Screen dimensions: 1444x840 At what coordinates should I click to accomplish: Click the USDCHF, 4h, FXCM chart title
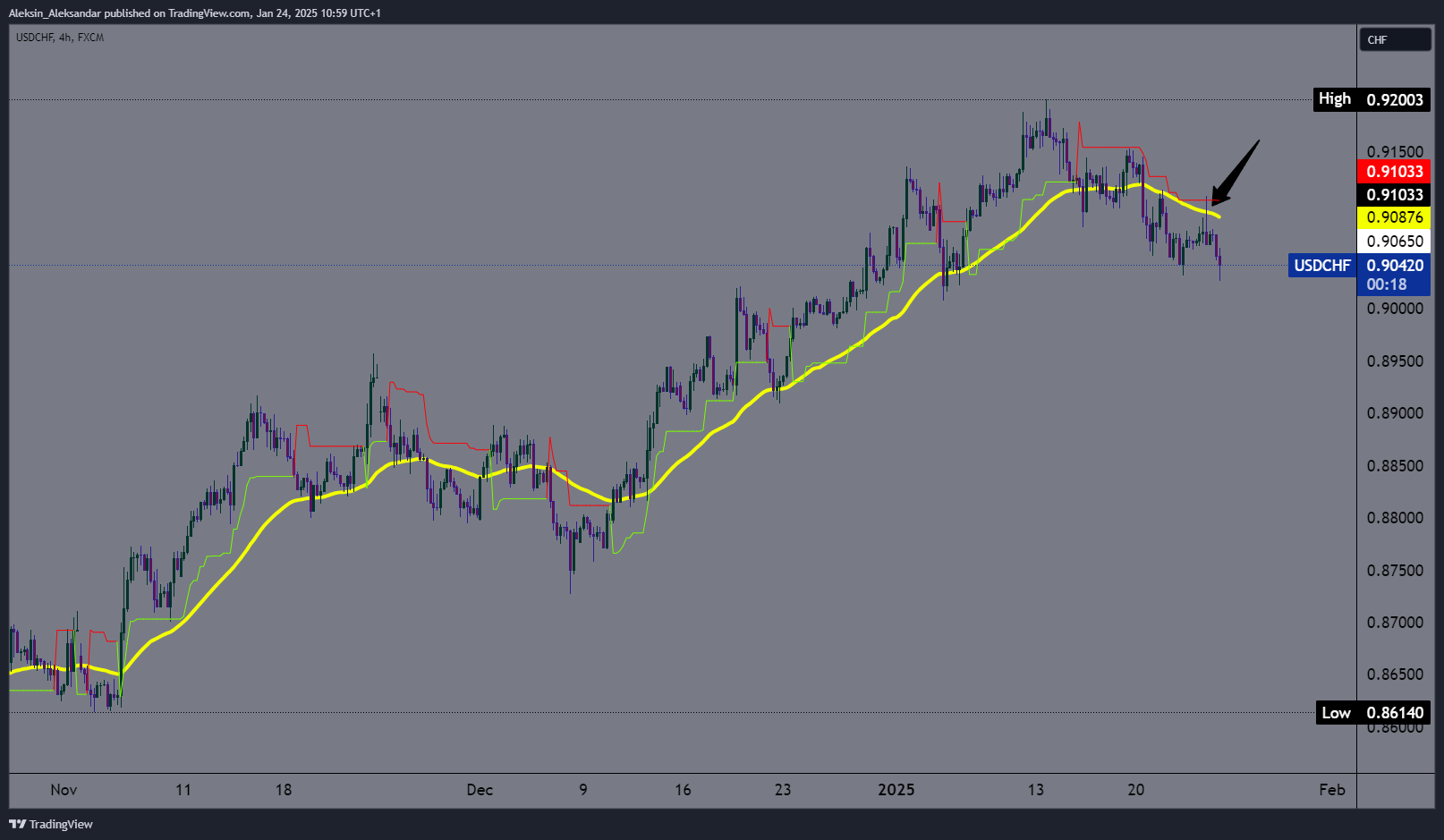tap(60, 38)
